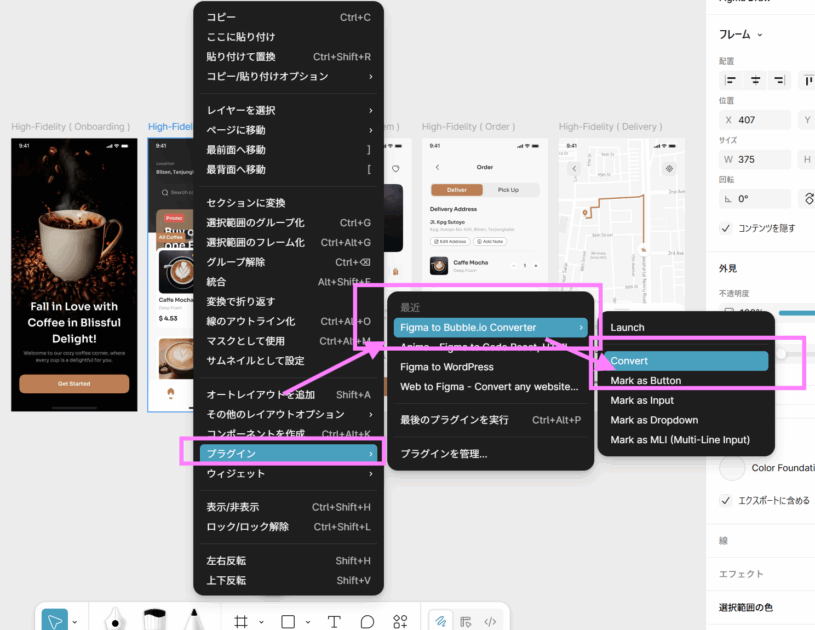815x630 pixels.
Task: Choose 上下反転 menu entry
Action: click(x=288, y=580)
